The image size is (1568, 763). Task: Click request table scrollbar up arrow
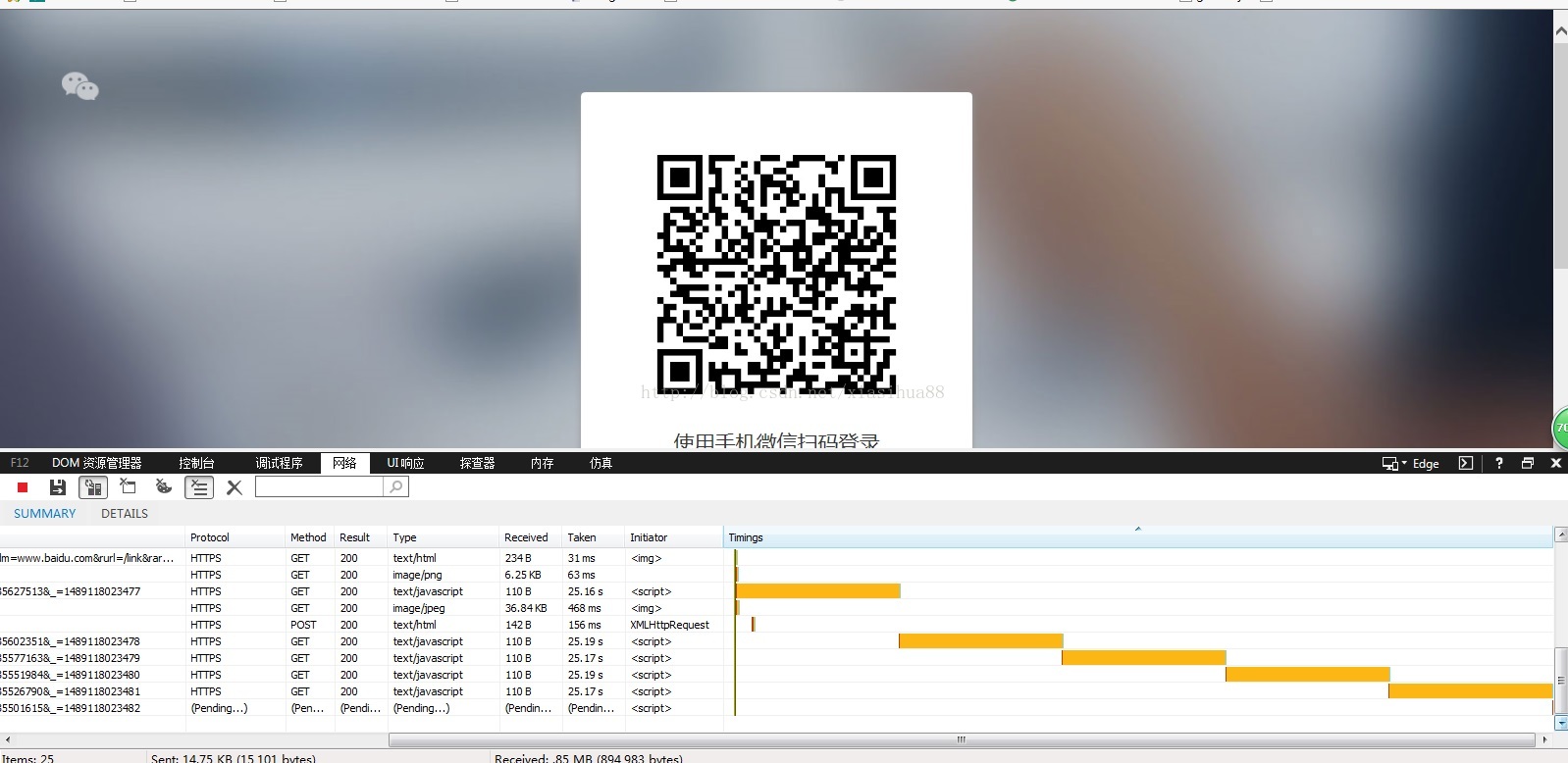(x=1561, y=534)
